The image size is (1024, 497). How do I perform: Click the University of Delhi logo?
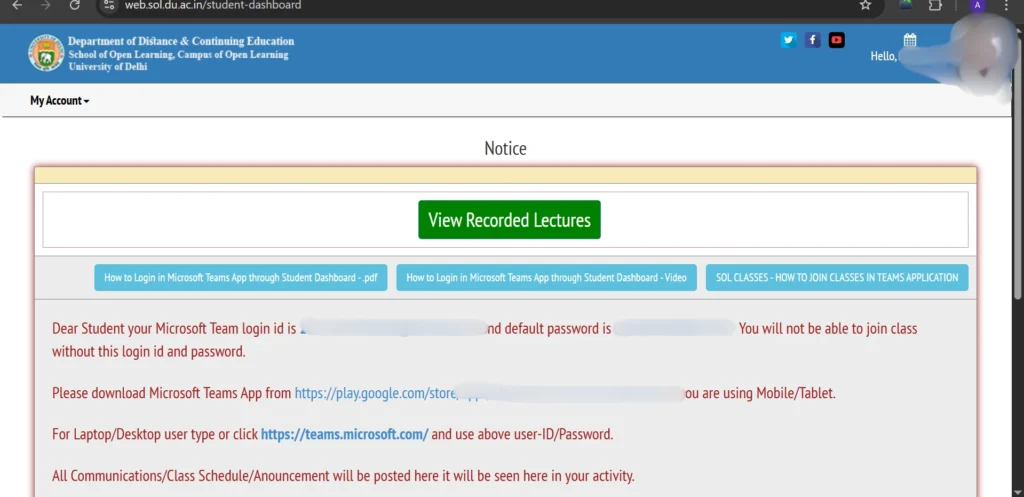[46, 53]
